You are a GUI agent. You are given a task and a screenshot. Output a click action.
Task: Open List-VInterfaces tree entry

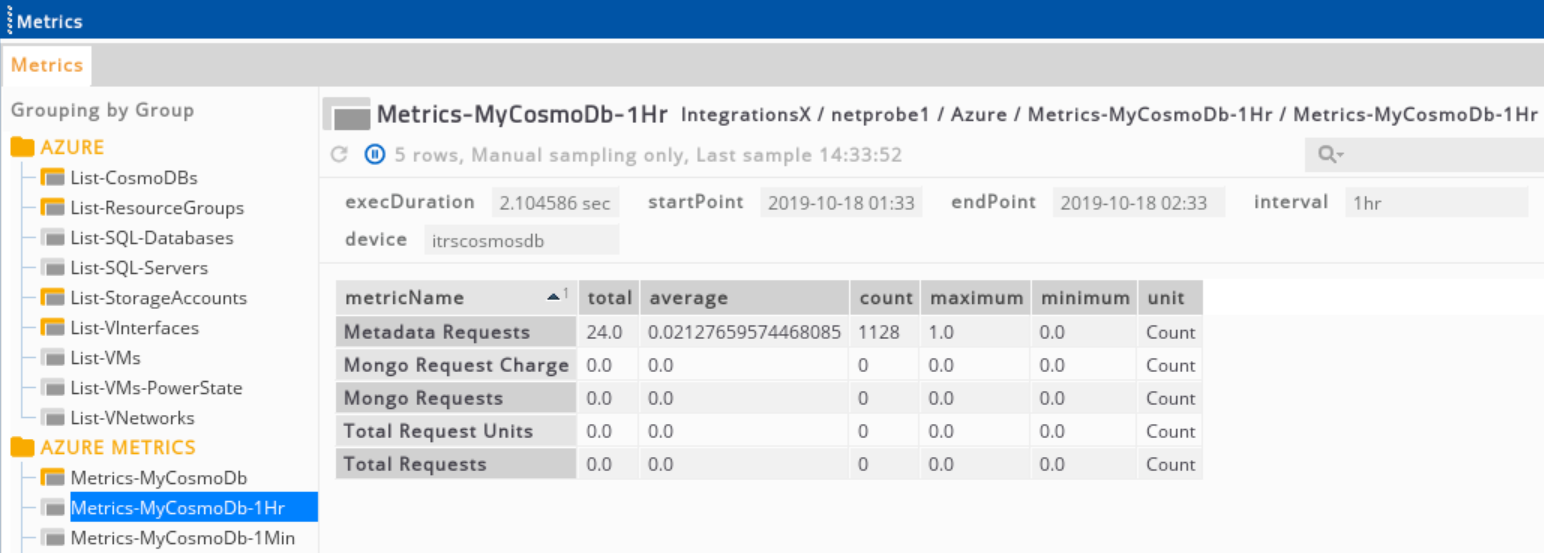tap(134, 328)
